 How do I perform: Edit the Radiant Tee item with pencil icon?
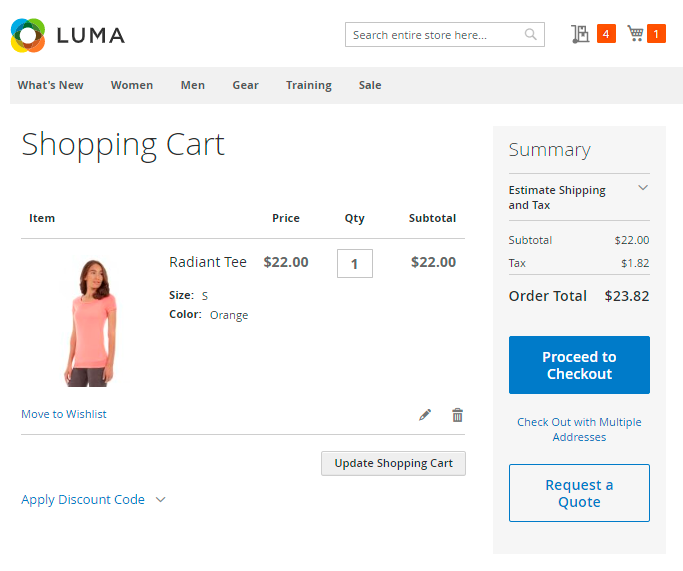tap(425, 415)
